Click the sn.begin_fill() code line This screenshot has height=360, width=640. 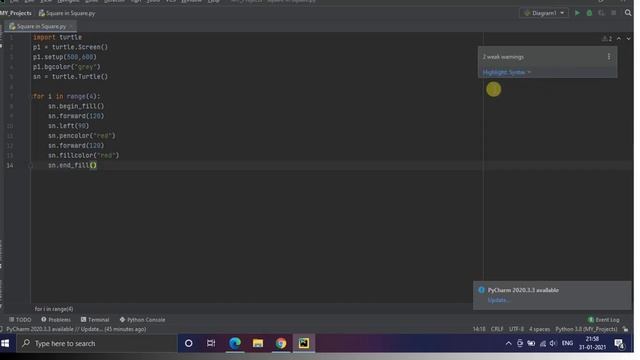click(x=76, y=106)
